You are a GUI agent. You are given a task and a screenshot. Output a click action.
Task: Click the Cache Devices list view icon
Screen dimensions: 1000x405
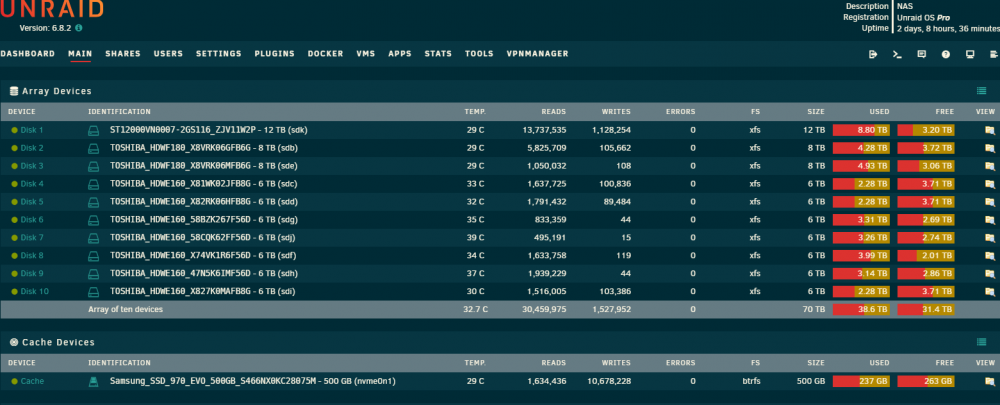tap(982, 342)
